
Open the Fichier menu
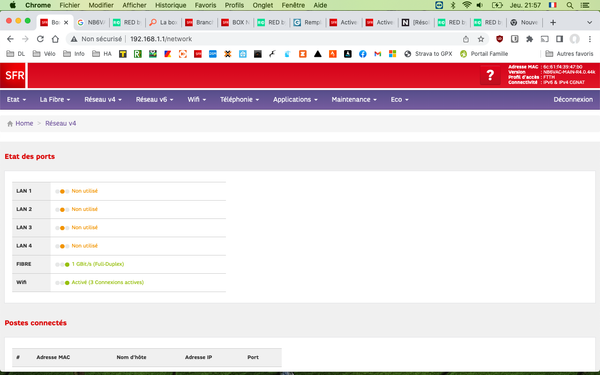tap(70, 5)
